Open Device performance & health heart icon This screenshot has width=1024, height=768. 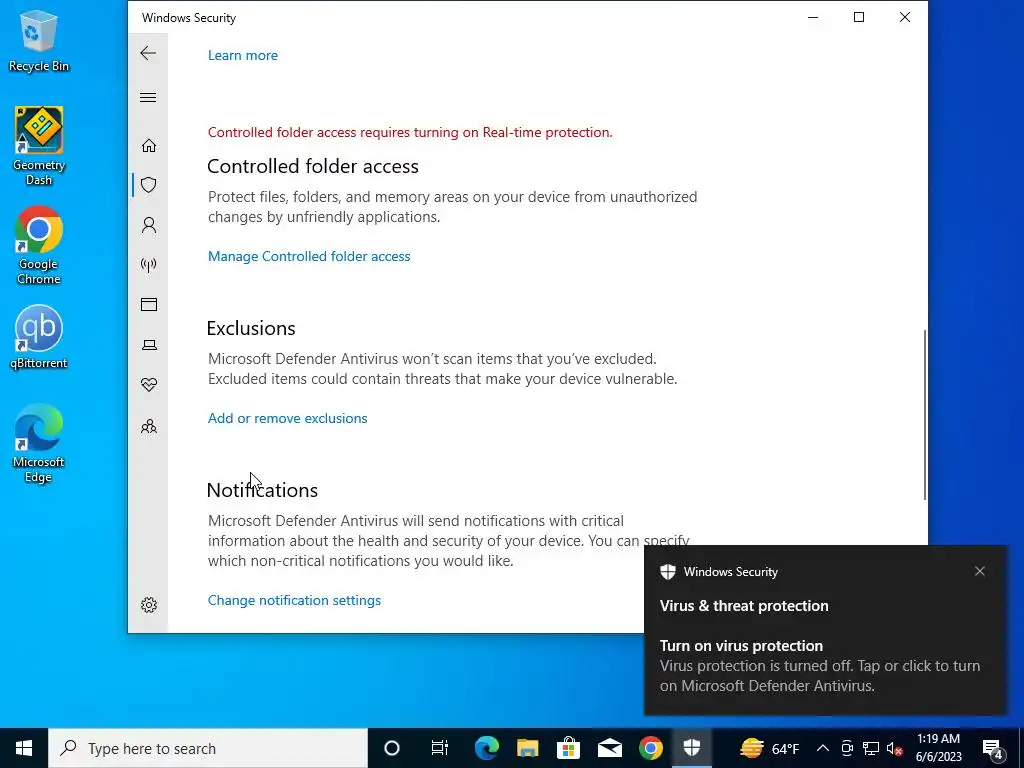click(149, 385)
